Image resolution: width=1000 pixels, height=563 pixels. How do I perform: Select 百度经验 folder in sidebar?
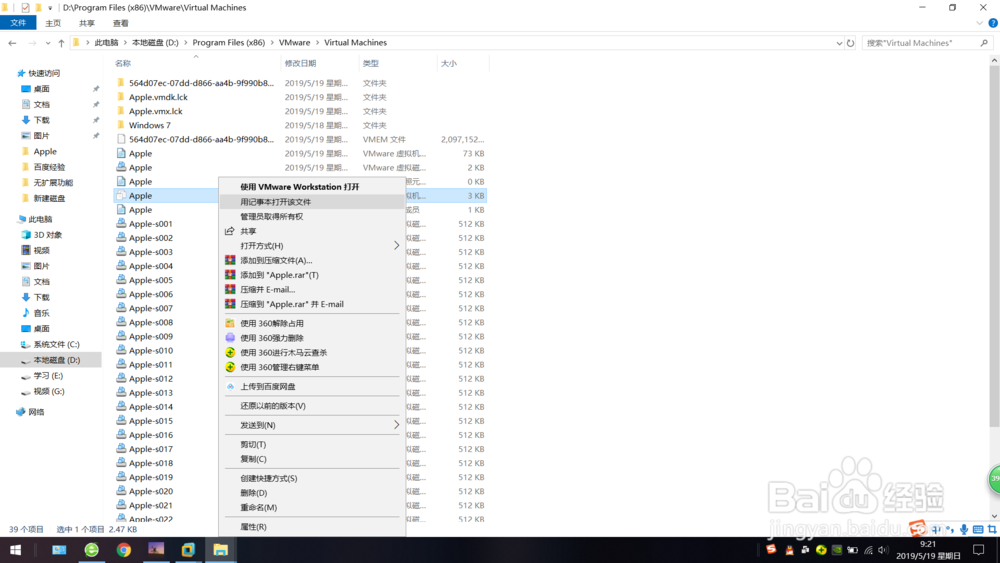[x=49, y=167]
